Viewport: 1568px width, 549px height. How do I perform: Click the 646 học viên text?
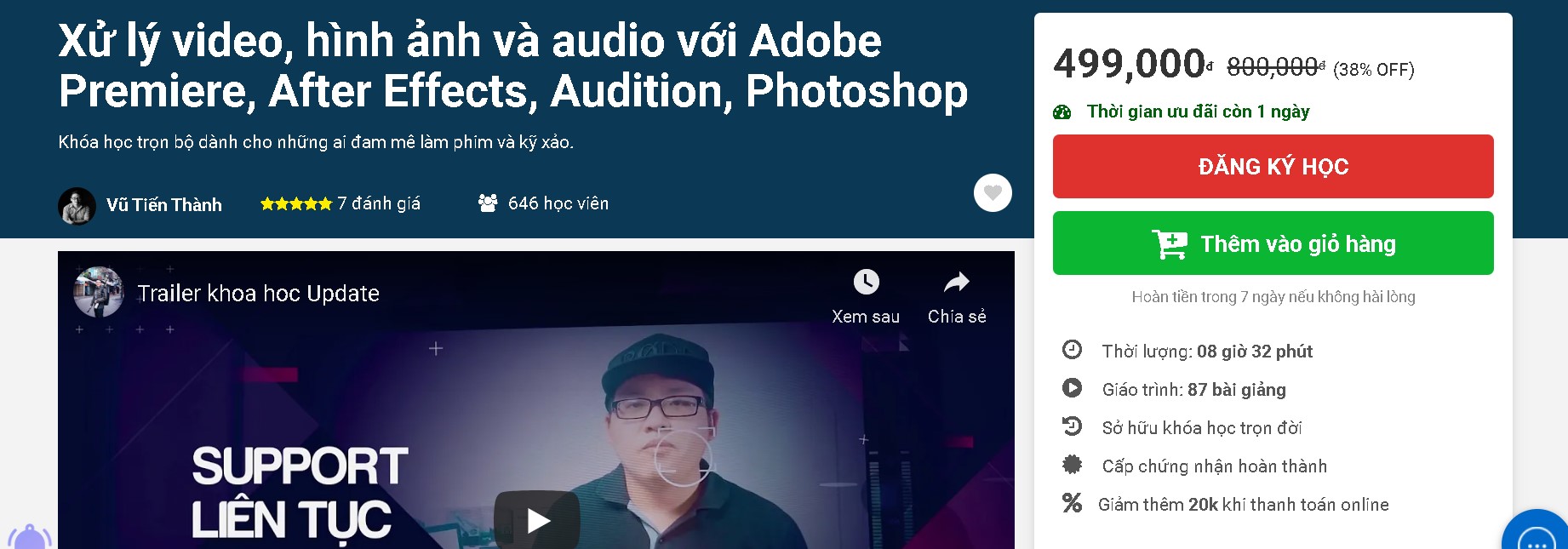coord(558,203)
